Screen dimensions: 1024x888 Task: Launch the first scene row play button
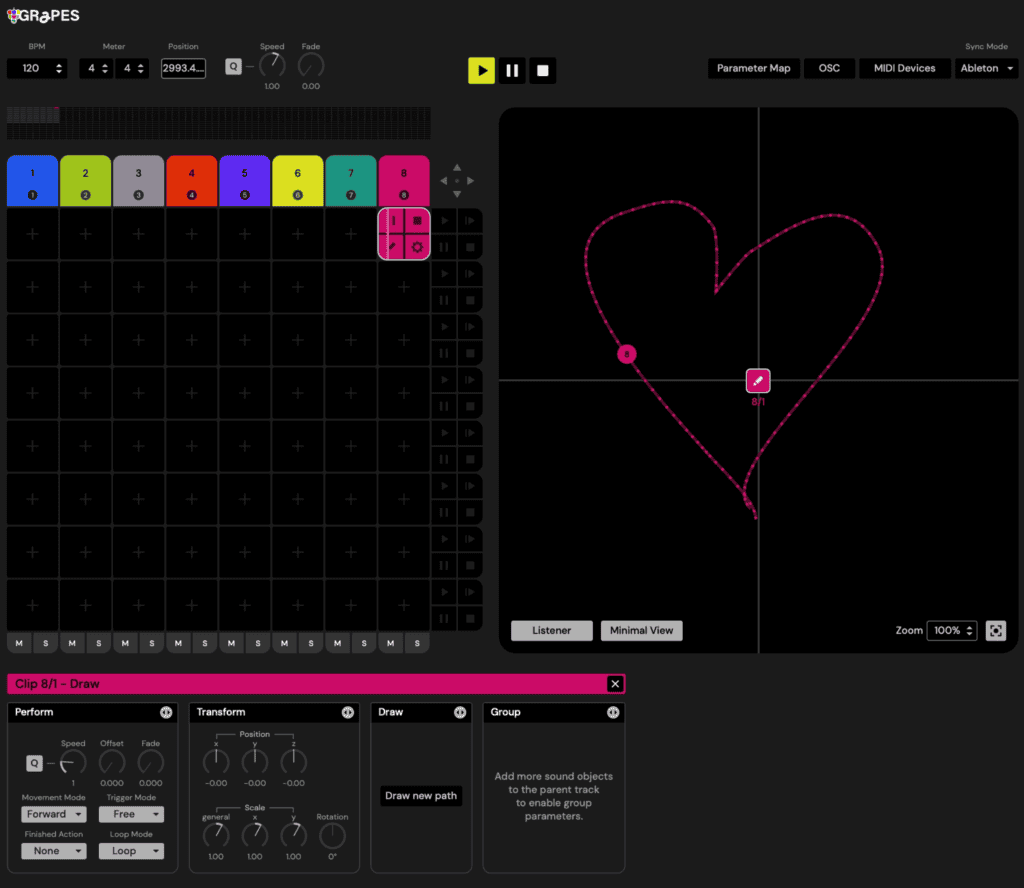tap(444, 221)
